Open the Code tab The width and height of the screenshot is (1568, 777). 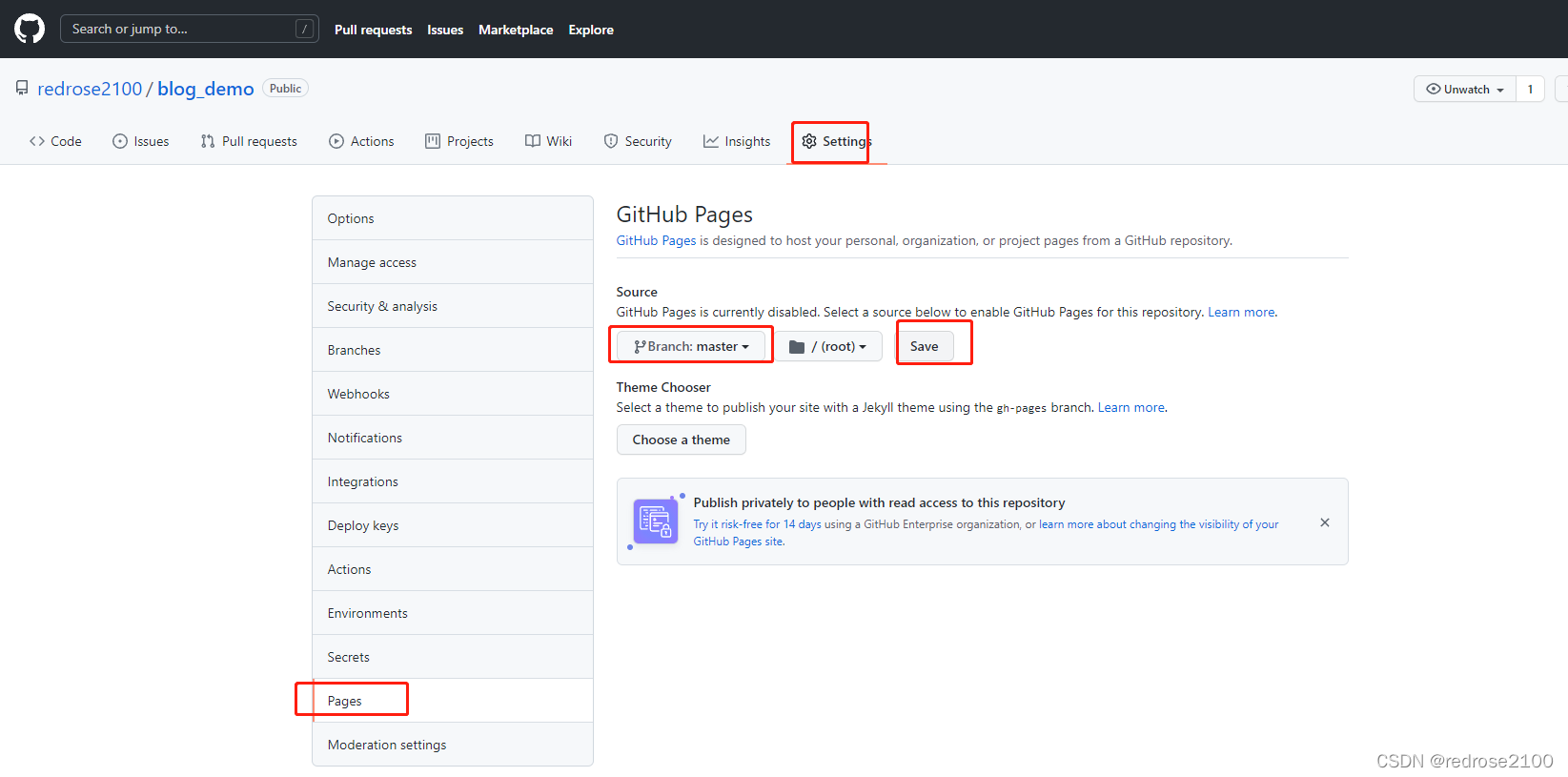(55, 141)
